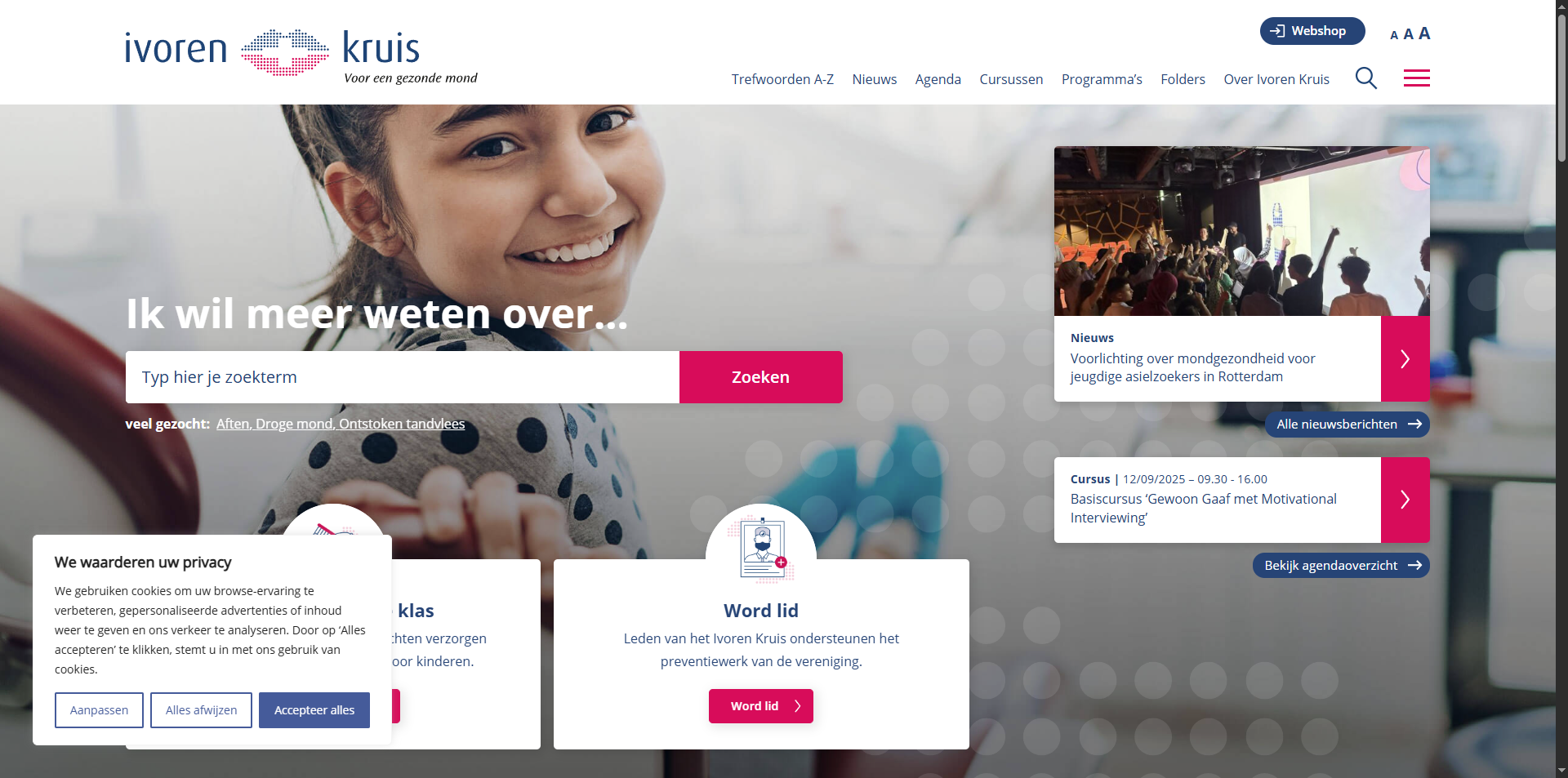Viewport: 1568px width, 778px height.
Task: Open the news photo thumbnail of the audience
Action: (1241, 231)
